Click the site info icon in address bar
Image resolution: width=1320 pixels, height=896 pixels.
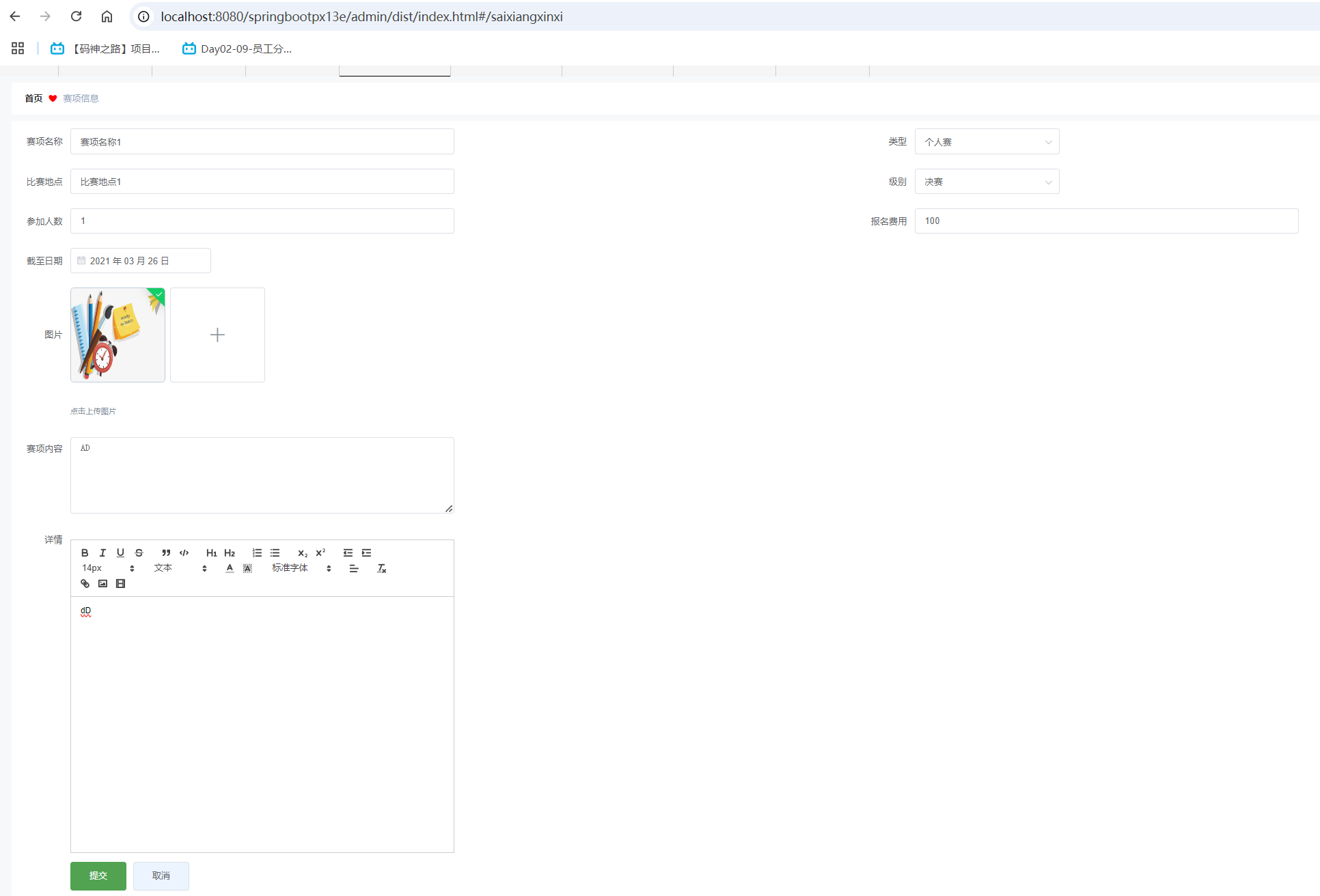pyautogui.click(x=143, y=16)
